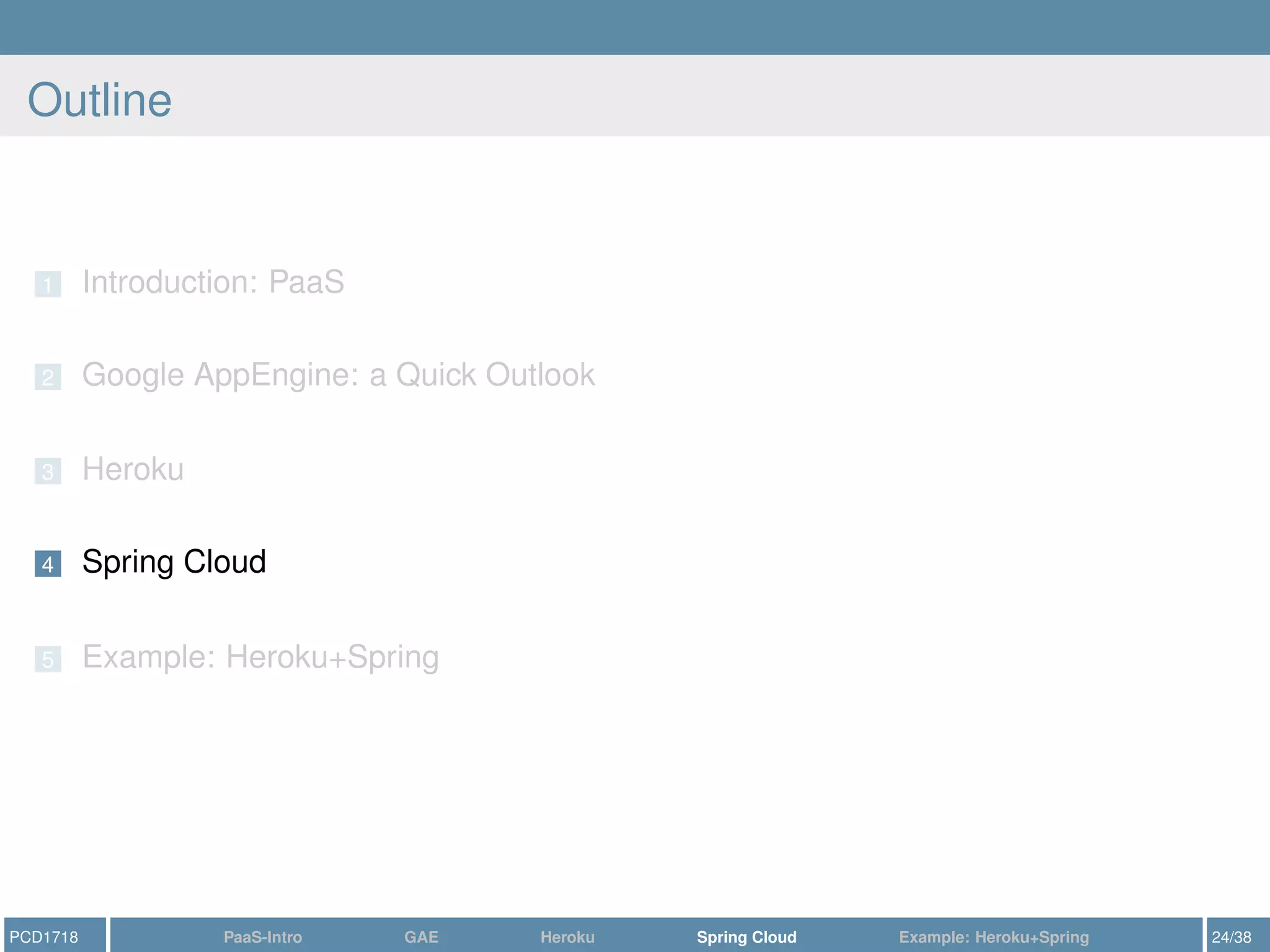Select Spring Cloud in footer navigation
The height and width of the screenshot is (952, 1270).
pos(747,937)
